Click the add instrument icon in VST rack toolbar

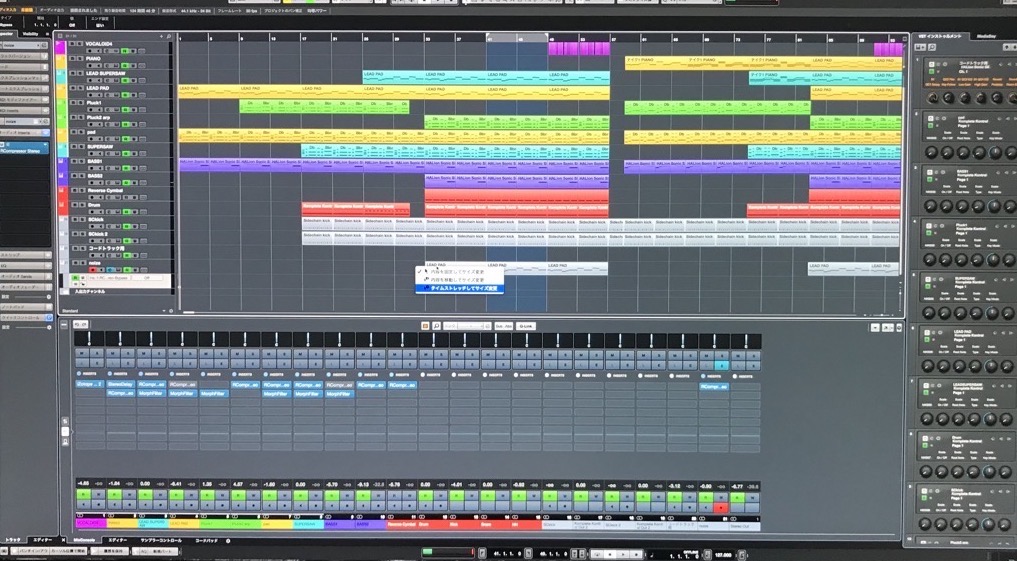coord(921,47)
